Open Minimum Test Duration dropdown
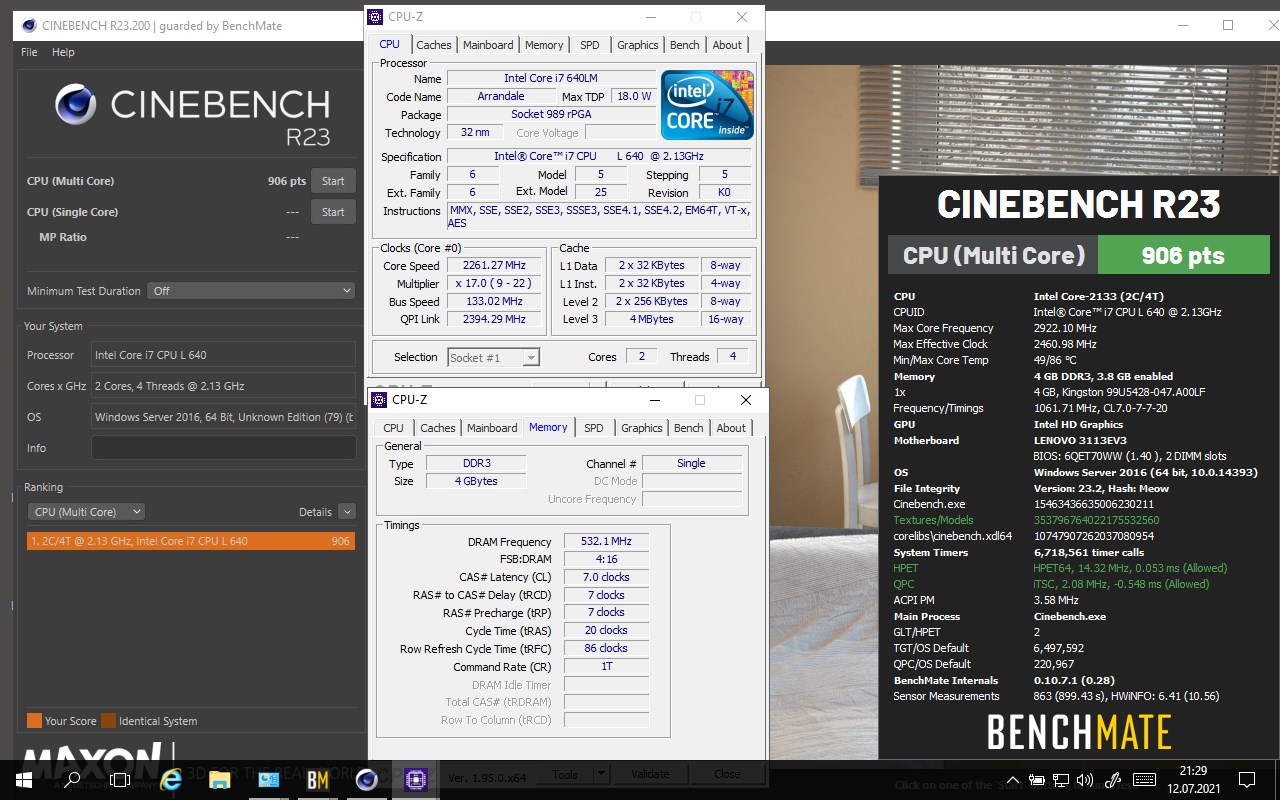Viewport: 1280px width, 800px height. [x=251, y=291]
